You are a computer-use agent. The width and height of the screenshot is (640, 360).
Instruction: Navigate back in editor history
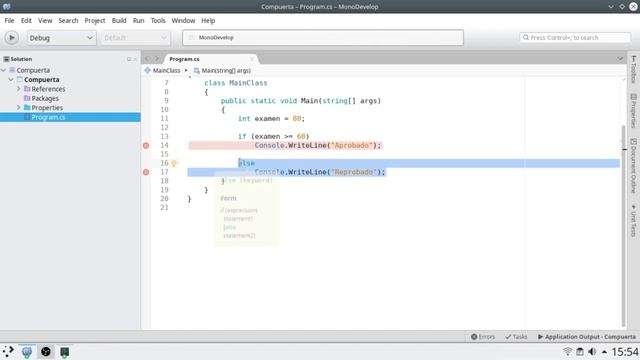pos(147,59)
